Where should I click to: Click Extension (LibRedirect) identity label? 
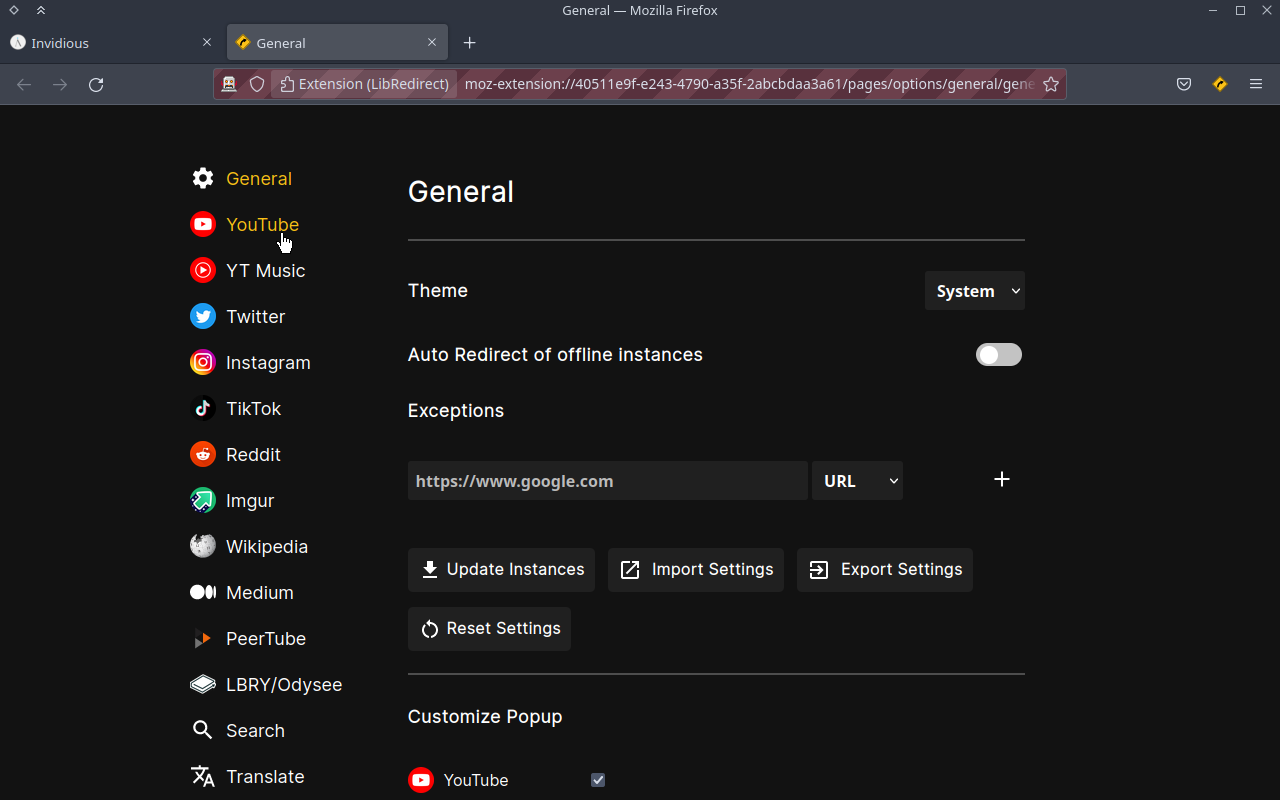[x=365, y=84]
